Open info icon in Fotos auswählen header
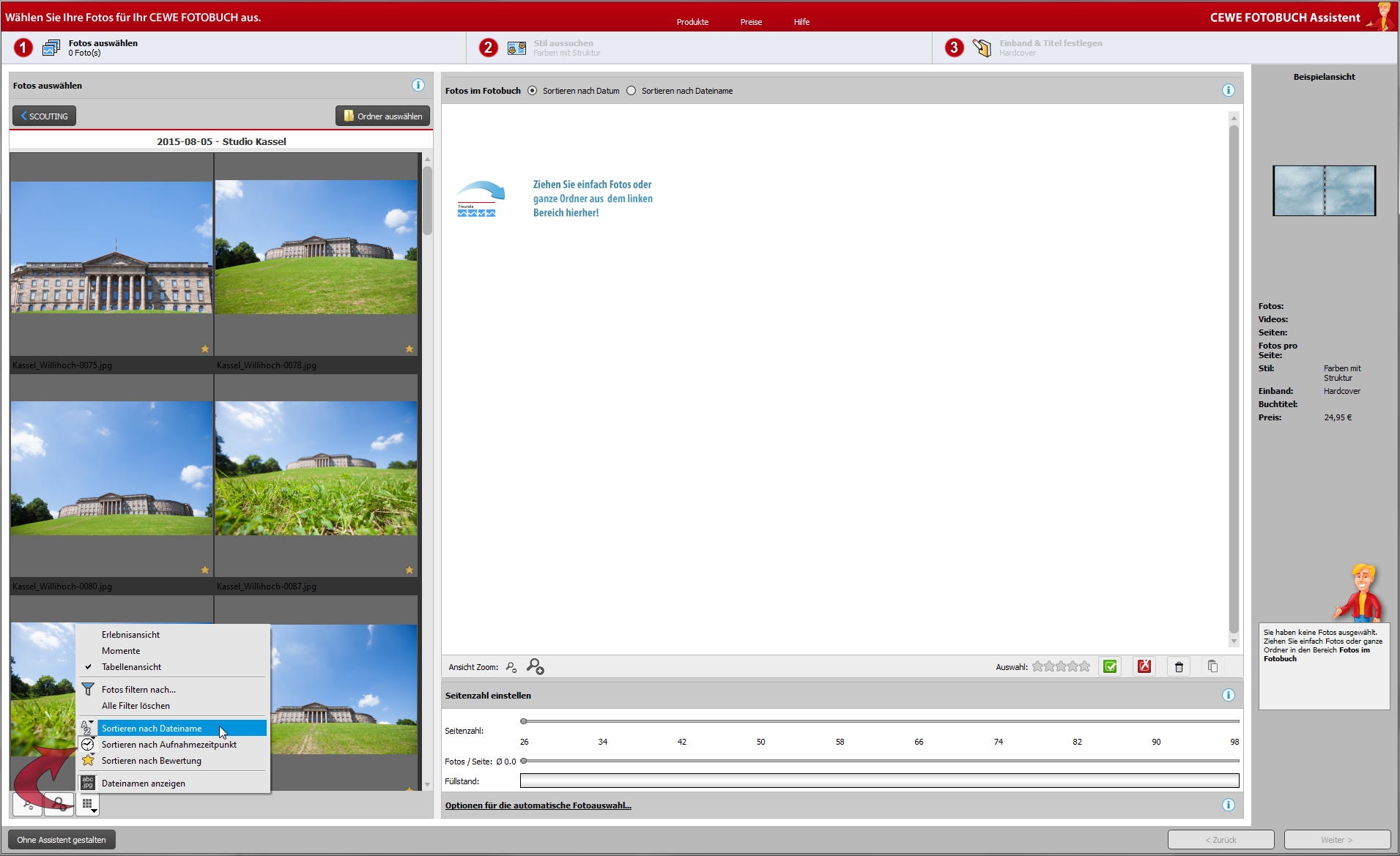Viewport: 1400px width, 856px height. (x=418, y=86)
